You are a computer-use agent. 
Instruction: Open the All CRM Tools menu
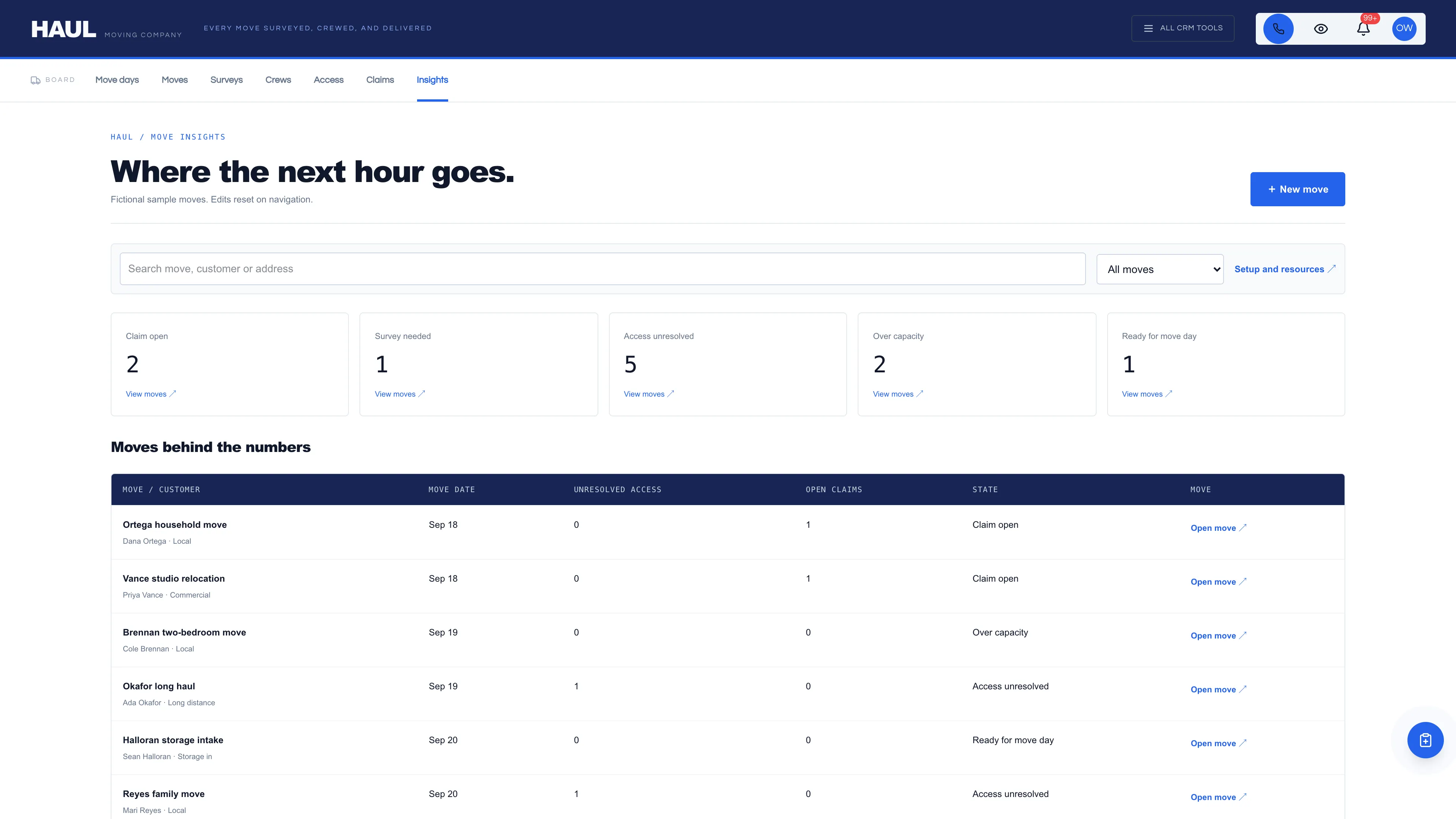coord(1183,28)
